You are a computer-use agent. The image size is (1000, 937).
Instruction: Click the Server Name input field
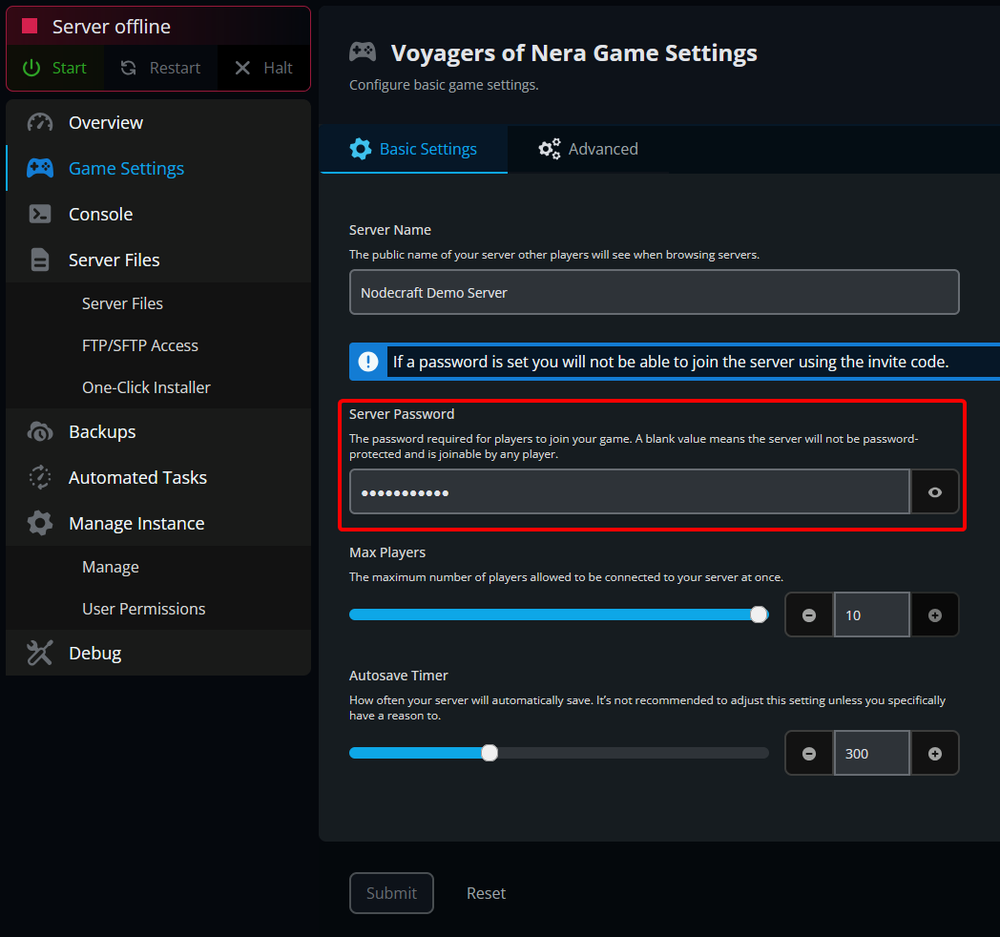[x=654, y=292]
